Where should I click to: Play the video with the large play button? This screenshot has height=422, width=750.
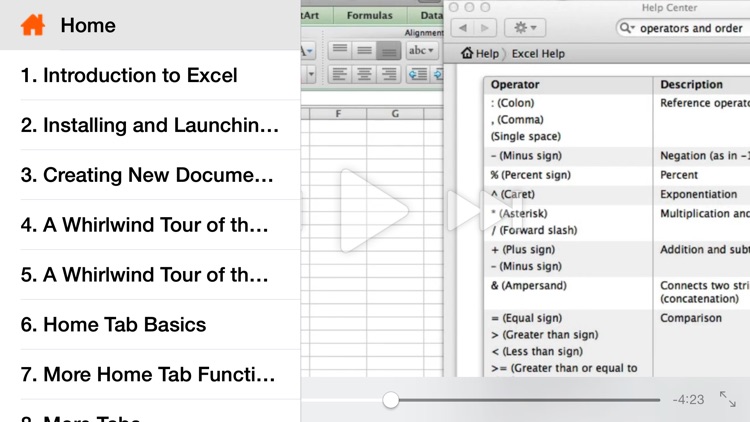coord(374,211)
